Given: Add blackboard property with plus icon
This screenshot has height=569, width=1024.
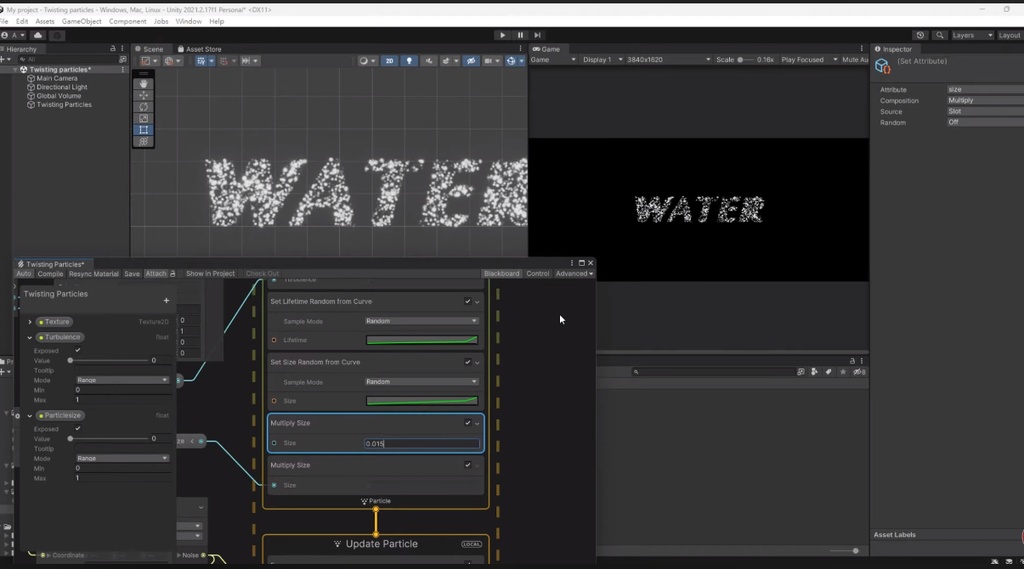Looking at the screenshot, I should pos(166,301).
